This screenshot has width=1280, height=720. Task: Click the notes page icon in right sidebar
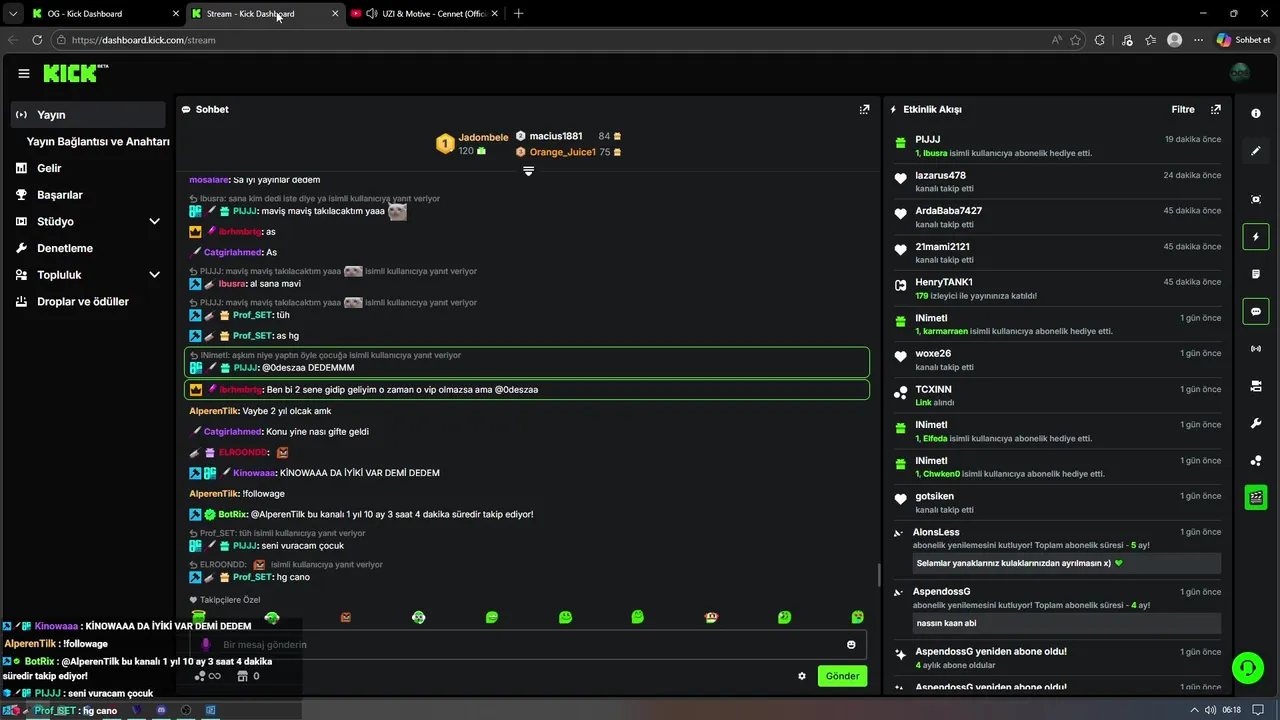(1256, 274)
